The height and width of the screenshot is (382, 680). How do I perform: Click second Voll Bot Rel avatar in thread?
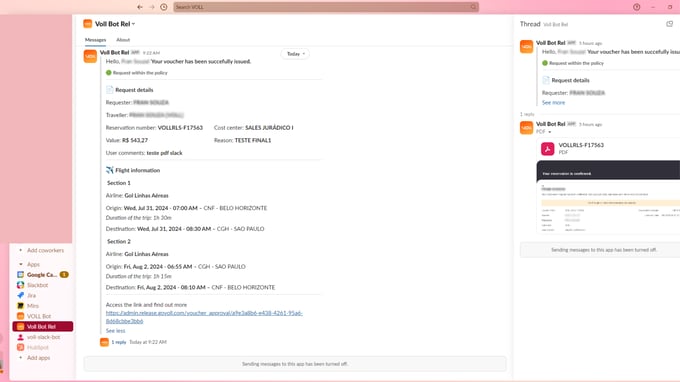tap(526, 128)
